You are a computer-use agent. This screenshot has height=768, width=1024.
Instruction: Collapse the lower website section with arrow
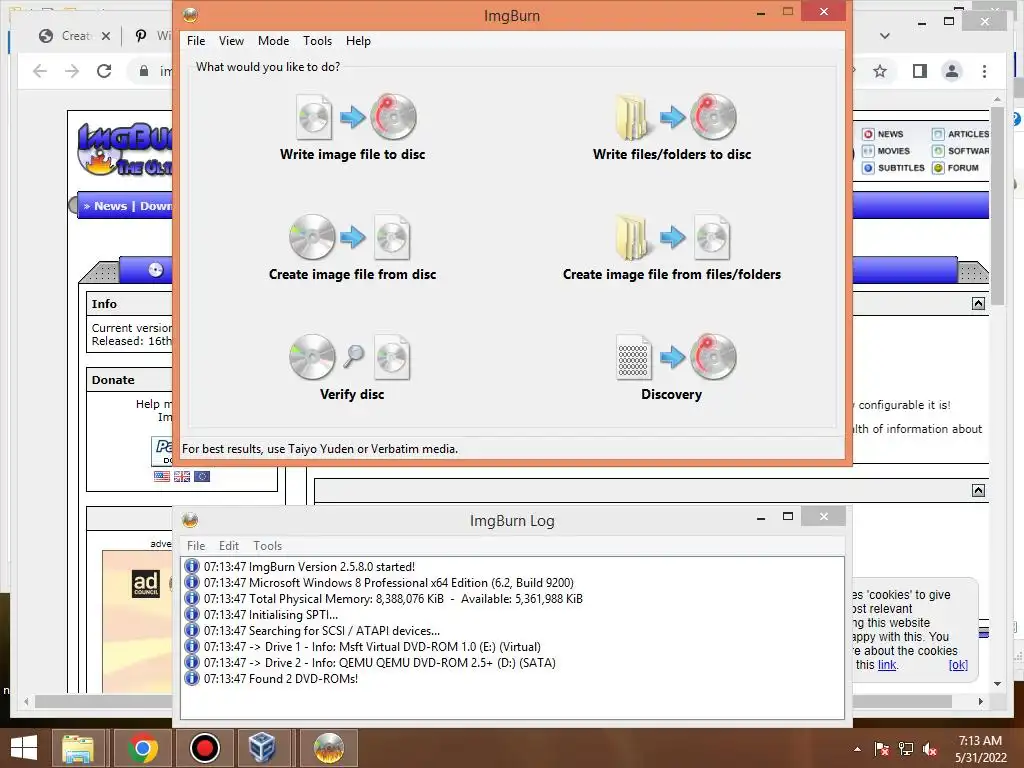(978, 490)
